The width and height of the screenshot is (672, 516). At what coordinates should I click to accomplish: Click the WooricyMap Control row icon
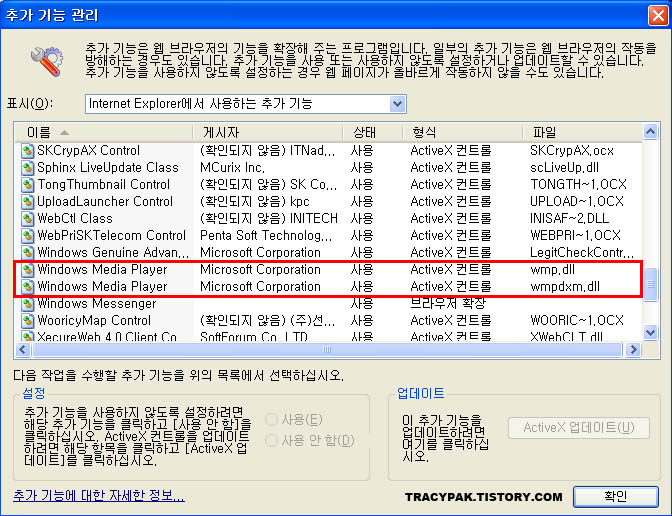[x=28, y=321]
